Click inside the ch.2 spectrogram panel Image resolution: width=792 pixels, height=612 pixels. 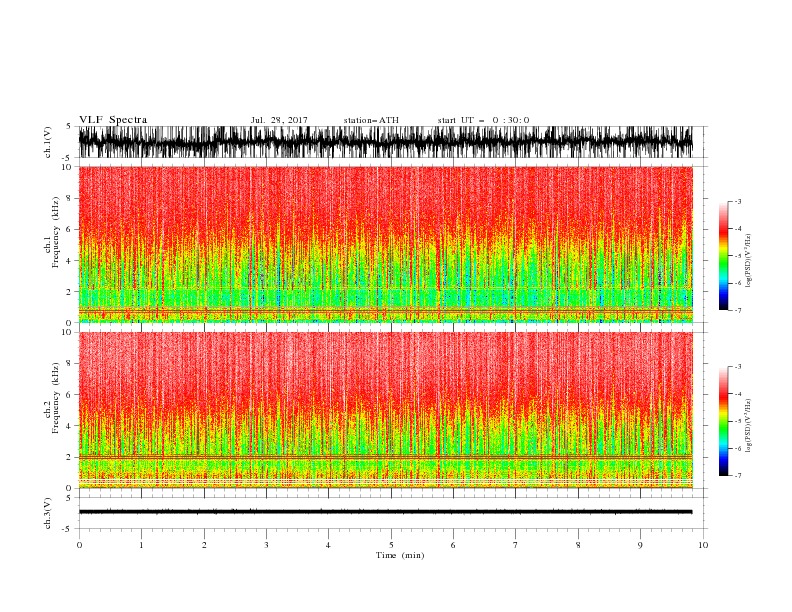(385, 410)
